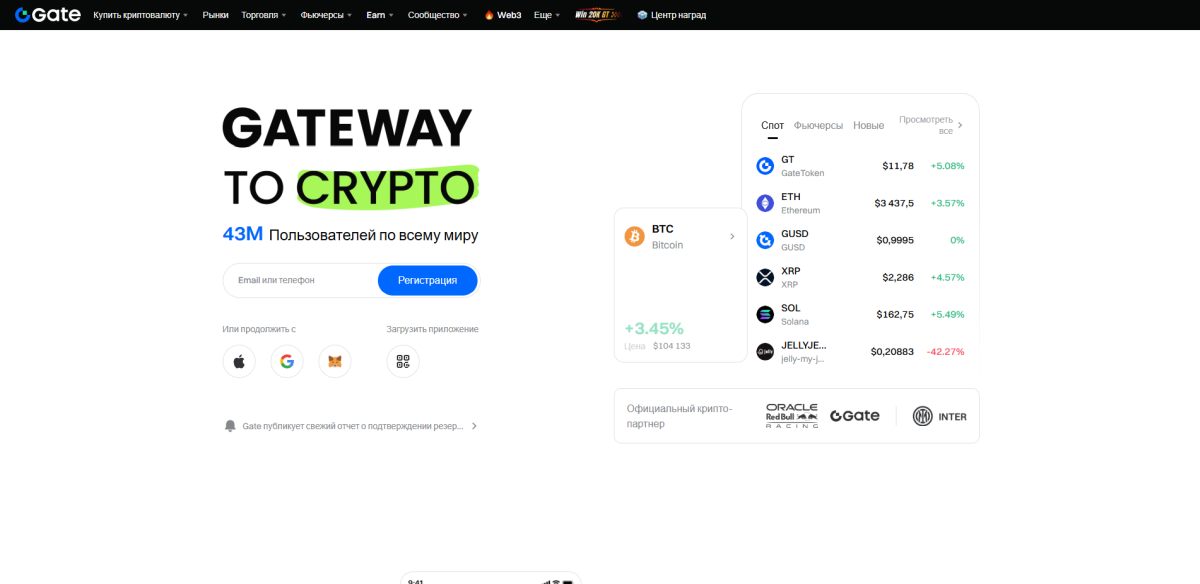
Task: Click the Gate logo in header
Action: click(x=48, y=15)
